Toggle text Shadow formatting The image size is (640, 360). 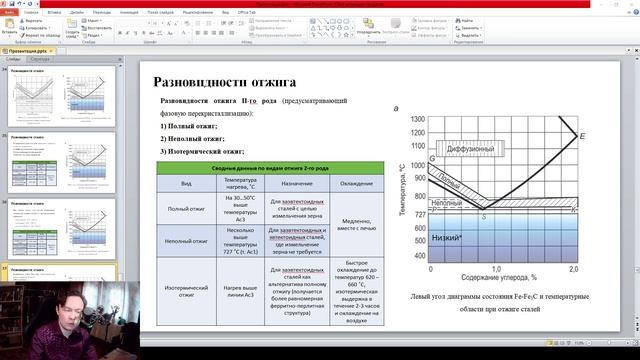click(x=143, y=33)
